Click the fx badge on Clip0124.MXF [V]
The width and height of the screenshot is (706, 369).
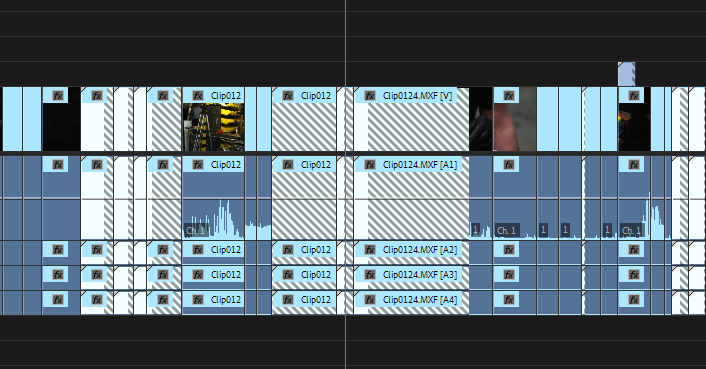click(370, 95)
